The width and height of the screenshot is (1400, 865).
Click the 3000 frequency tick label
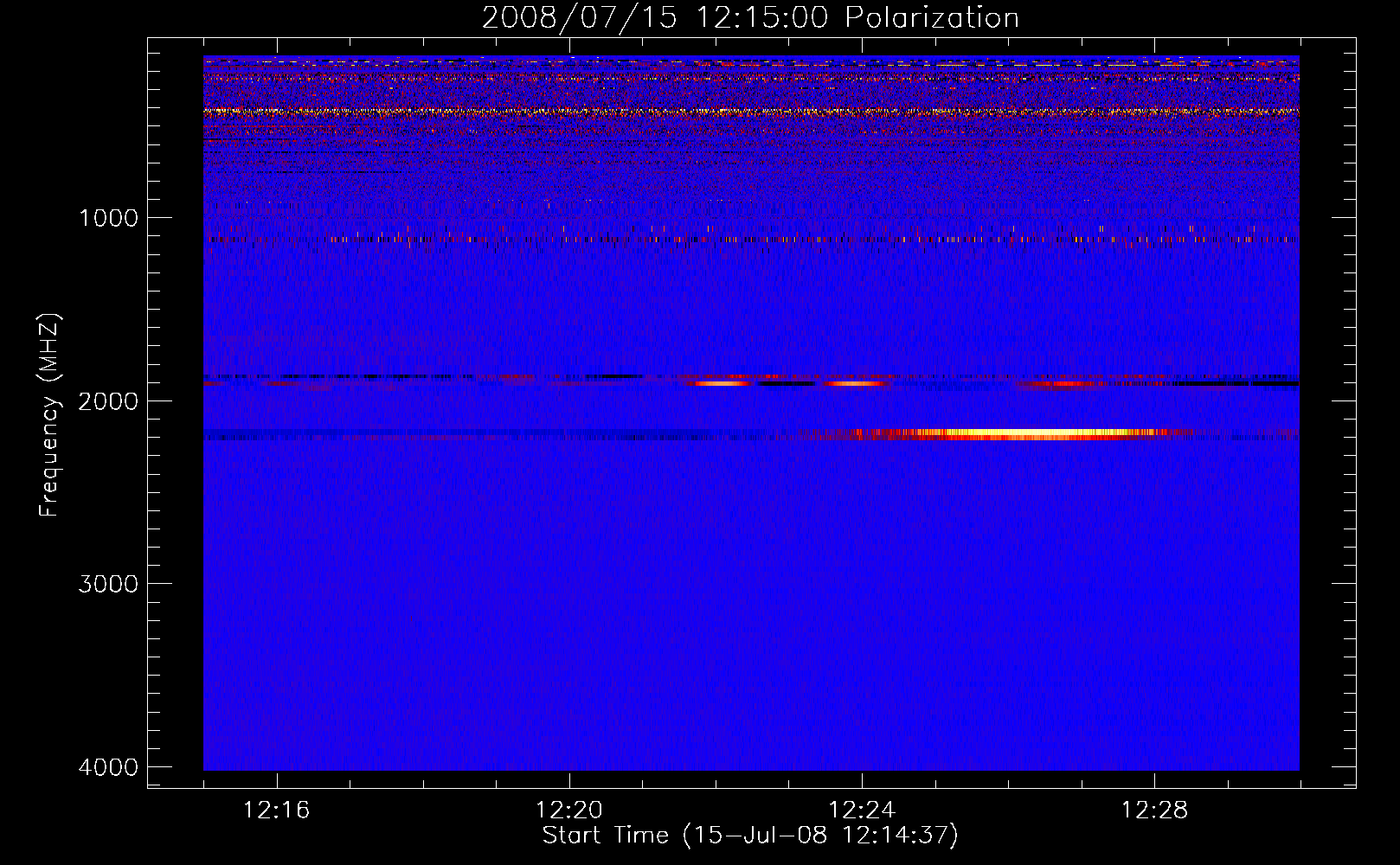coord(108,583)
